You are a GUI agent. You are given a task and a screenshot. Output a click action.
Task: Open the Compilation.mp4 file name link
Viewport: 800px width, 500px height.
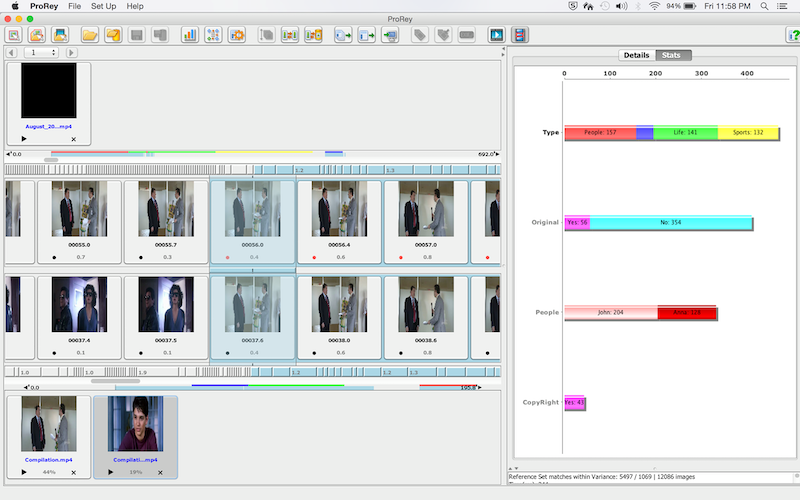[48, 460]
